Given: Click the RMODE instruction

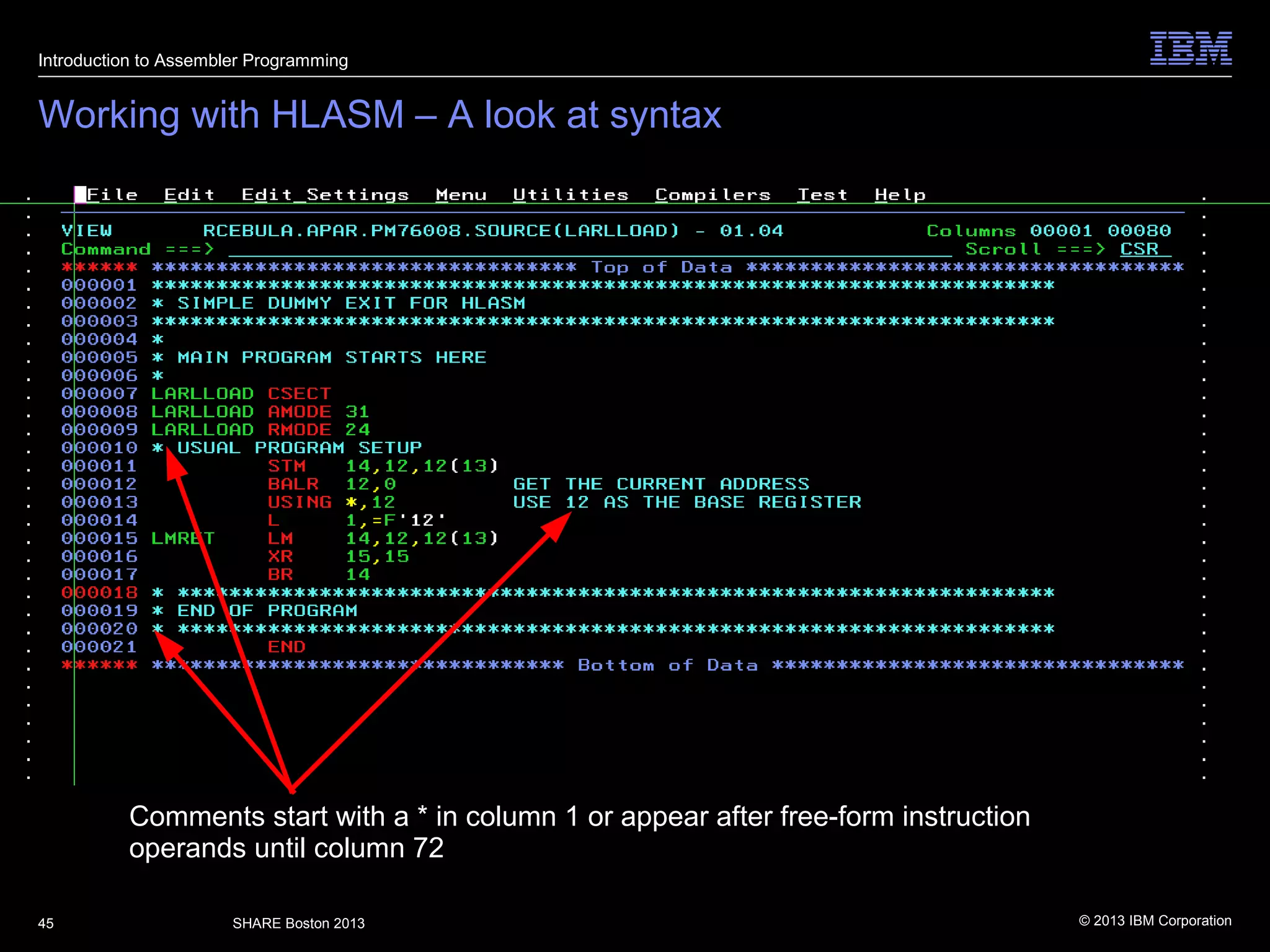Looking at the screenshot, I should tap(299, 430).
